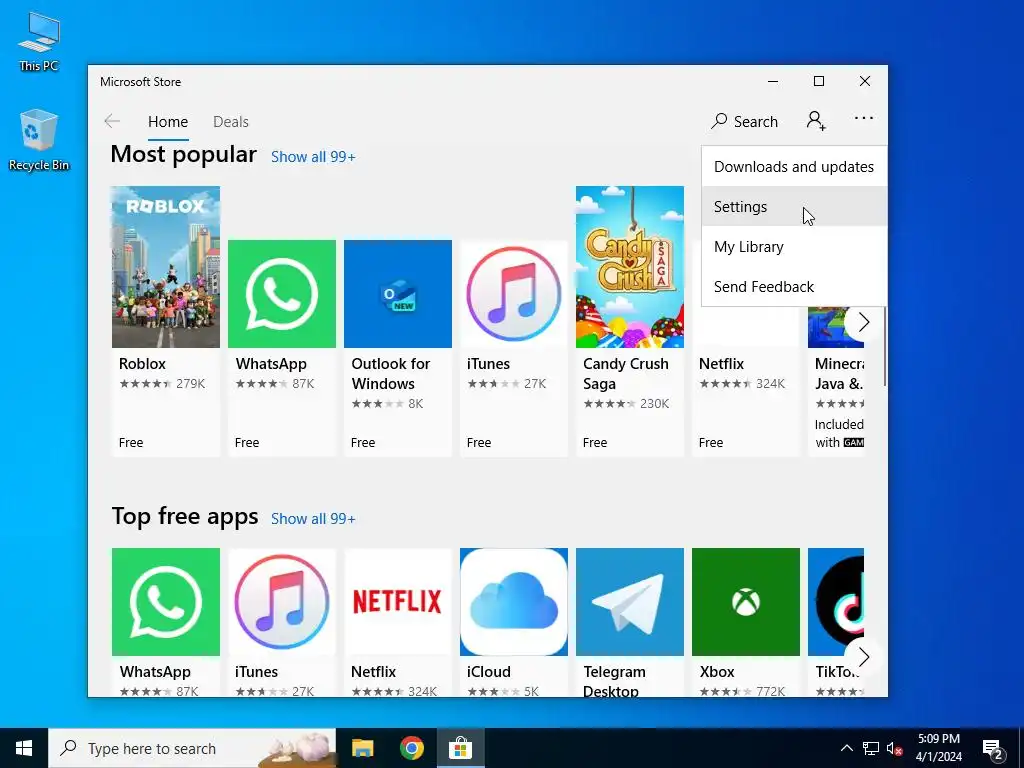Click the Top free apps heading
Image resolution: width=1024 pixels, height=768 pixels.
(185, 516)
